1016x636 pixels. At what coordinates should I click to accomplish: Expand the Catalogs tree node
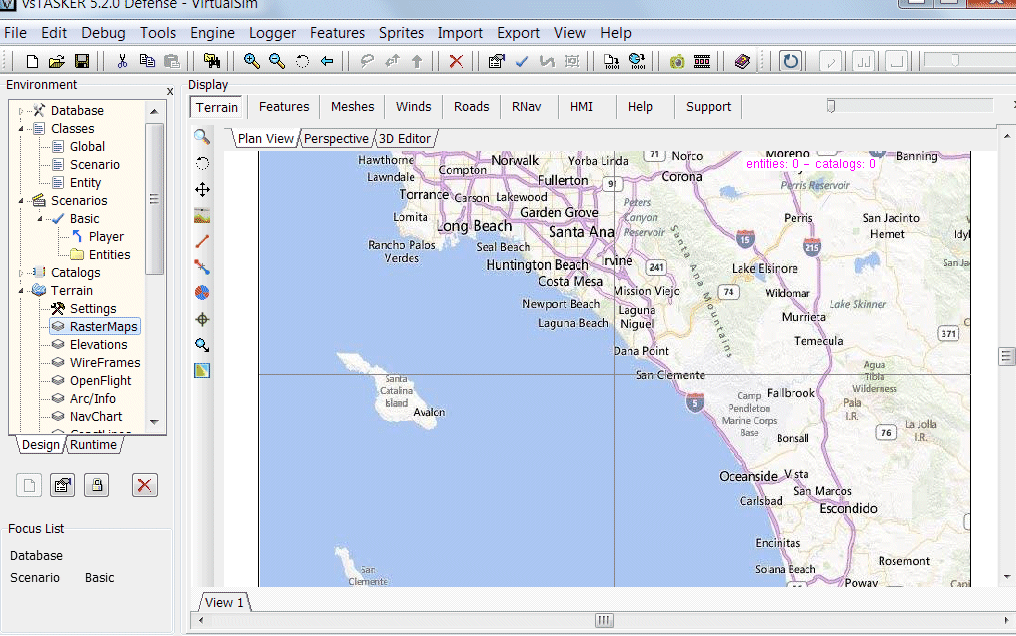[x=22, y=273]
